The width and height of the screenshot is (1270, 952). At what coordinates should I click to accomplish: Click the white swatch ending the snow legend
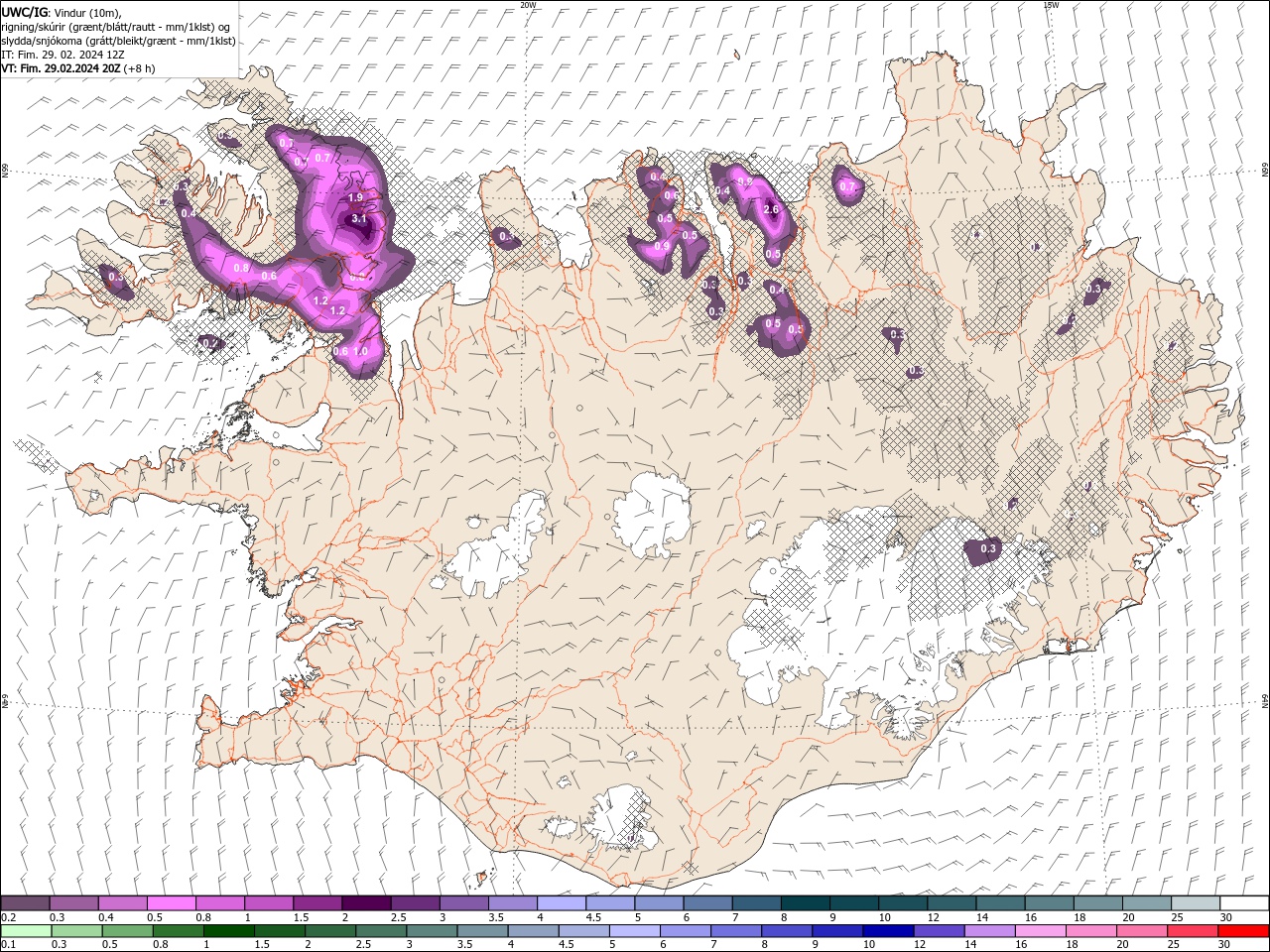[1245, 903]
